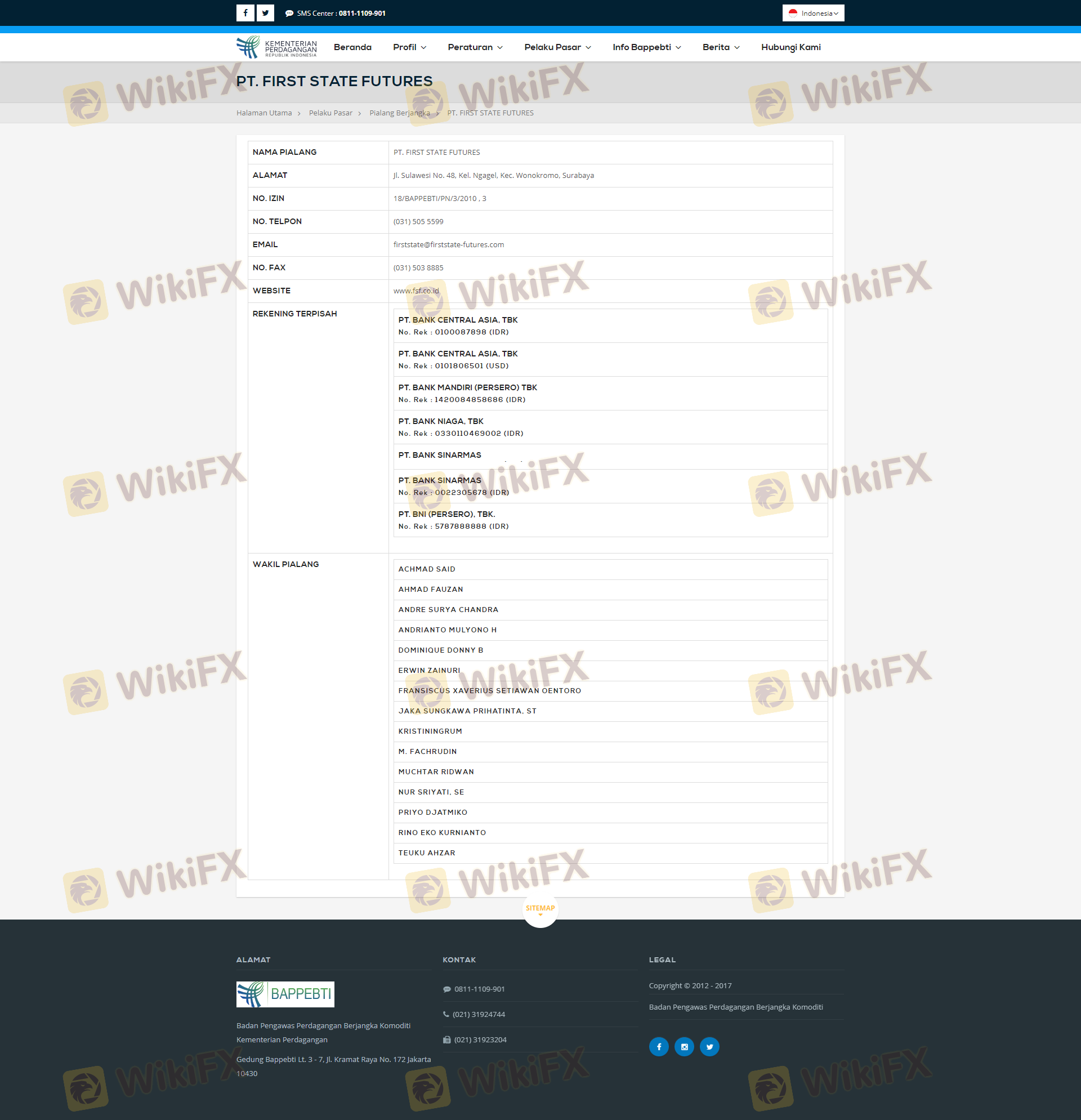Open the footer Facebook round icon
The image size is (1081, 1120).
[x=658, y=1046]
